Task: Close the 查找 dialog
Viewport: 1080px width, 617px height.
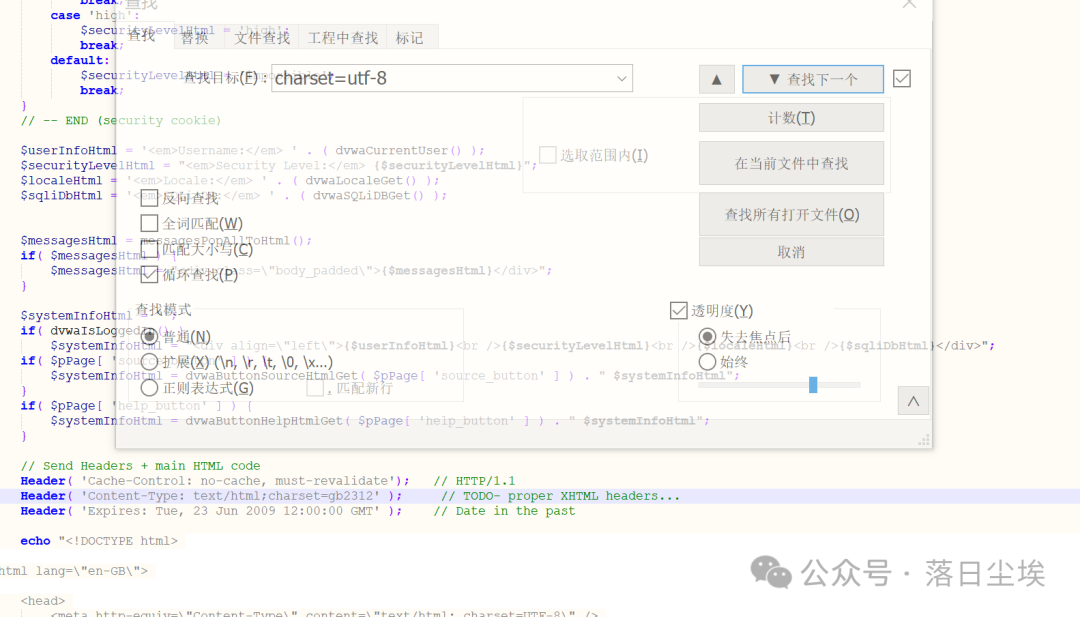Action: pos(909,3)
